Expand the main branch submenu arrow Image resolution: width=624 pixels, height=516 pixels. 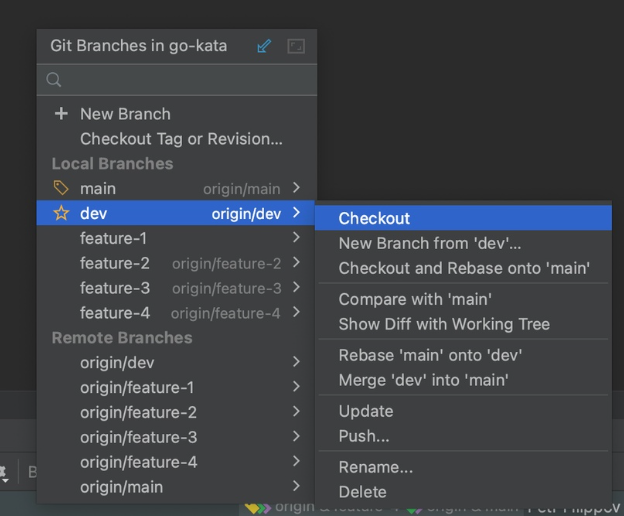pos(297,188)
